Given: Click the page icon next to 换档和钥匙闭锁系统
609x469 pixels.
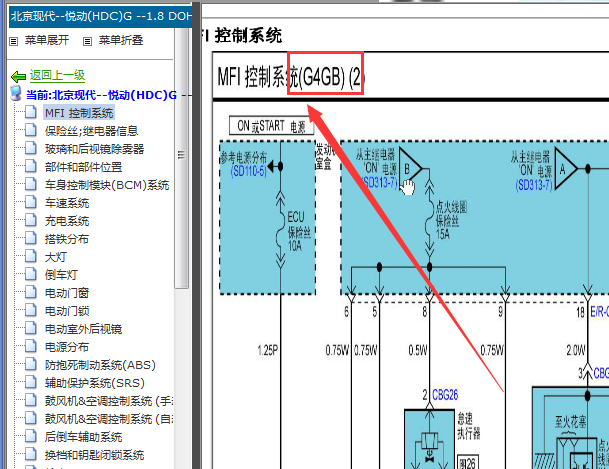Looking at the screenshot, I should [x=31, y=454].
